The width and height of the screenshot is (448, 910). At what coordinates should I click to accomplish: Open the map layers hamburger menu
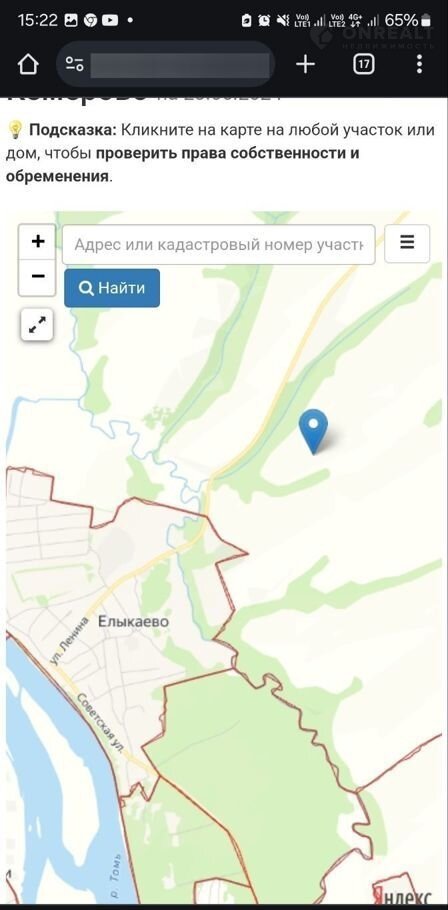point(407,243)
